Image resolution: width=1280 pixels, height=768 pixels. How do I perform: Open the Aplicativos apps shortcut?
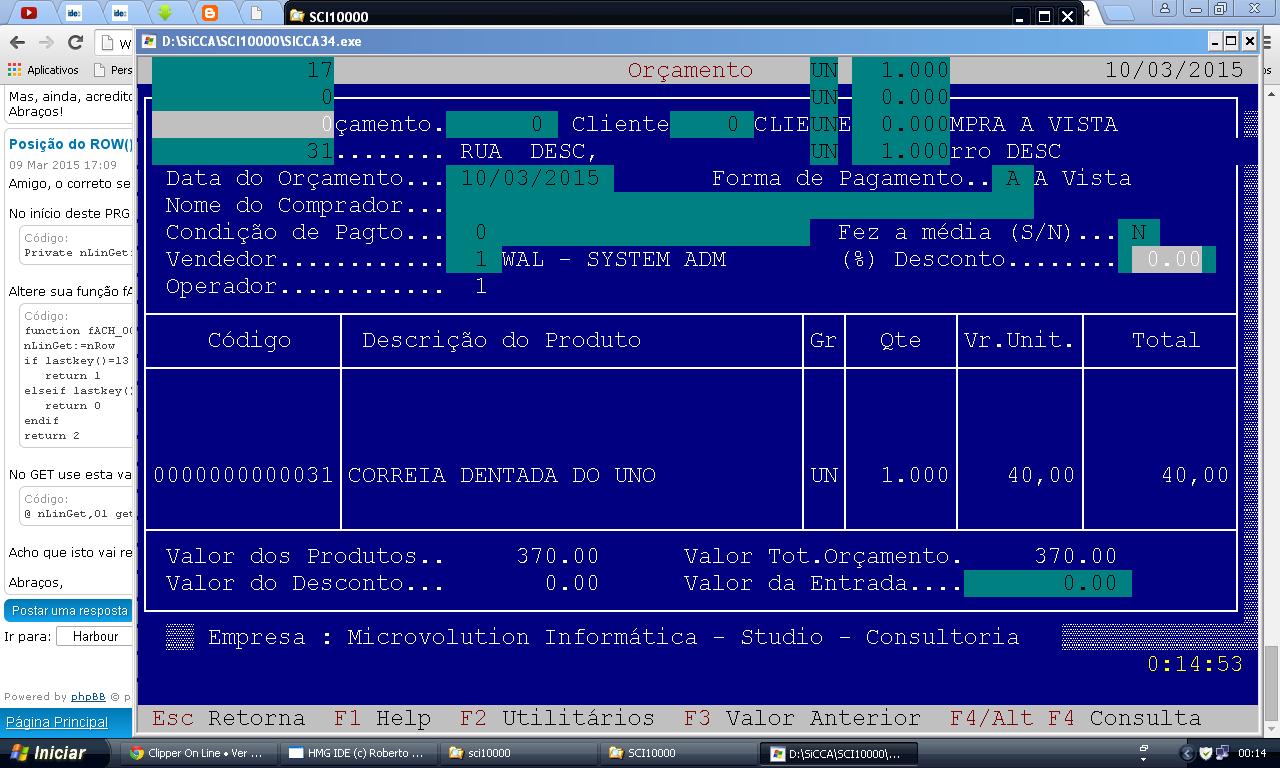click(43, 70)
